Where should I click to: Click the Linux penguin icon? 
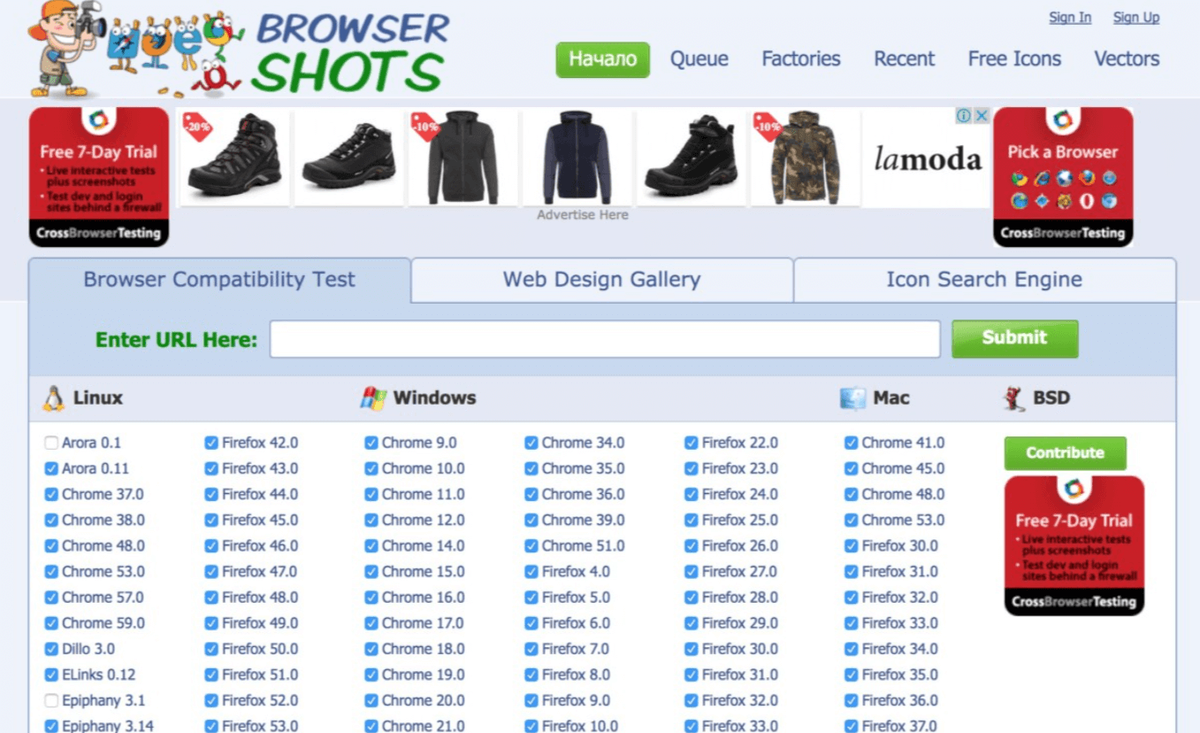[53, 398]
